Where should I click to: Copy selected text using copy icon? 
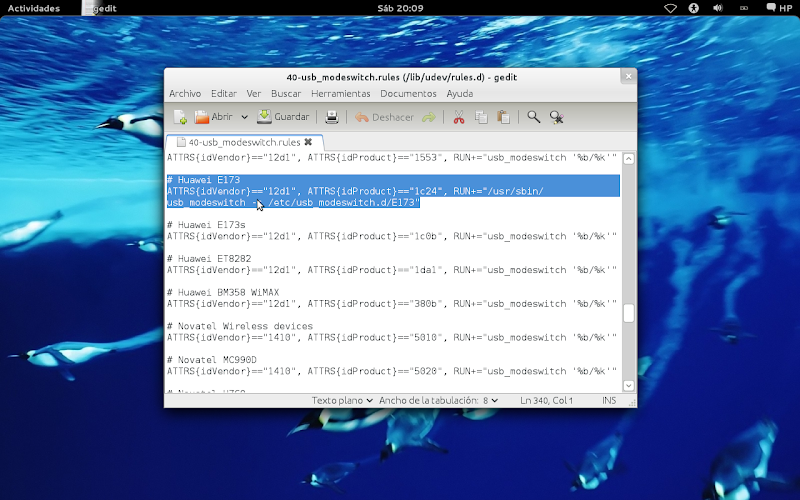coord(481,117)
